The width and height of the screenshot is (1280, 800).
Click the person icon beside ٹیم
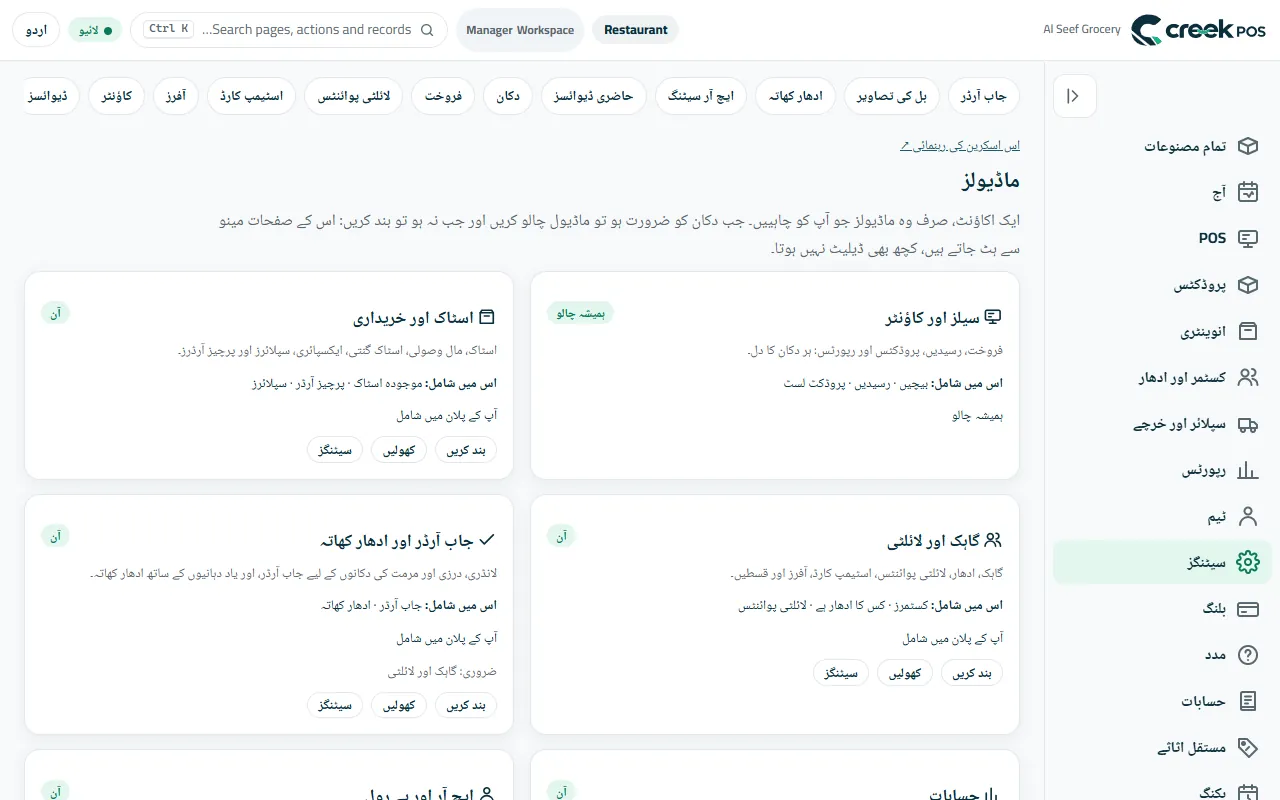[1247, 516]
